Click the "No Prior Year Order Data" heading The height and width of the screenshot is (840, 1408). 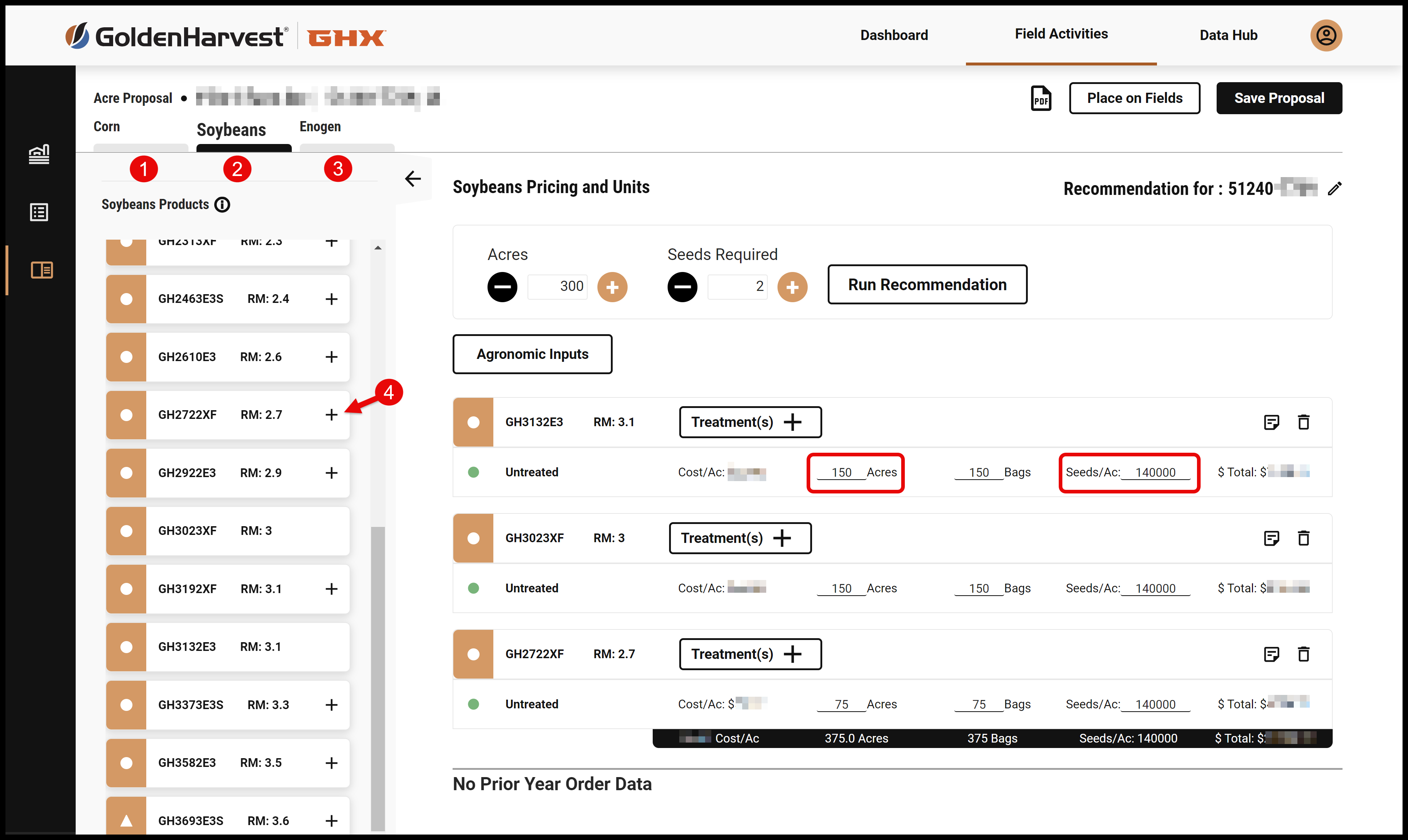coord(552,784)
